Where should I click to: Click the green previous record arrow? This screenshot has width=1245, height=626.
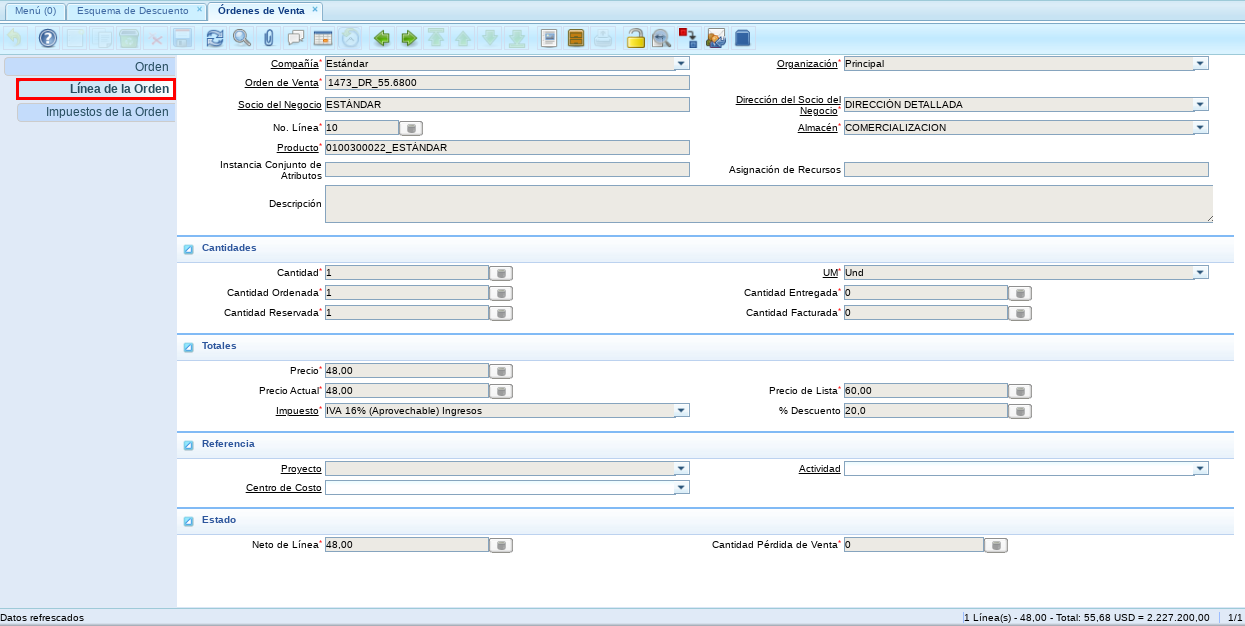click(x=381, y=39)
